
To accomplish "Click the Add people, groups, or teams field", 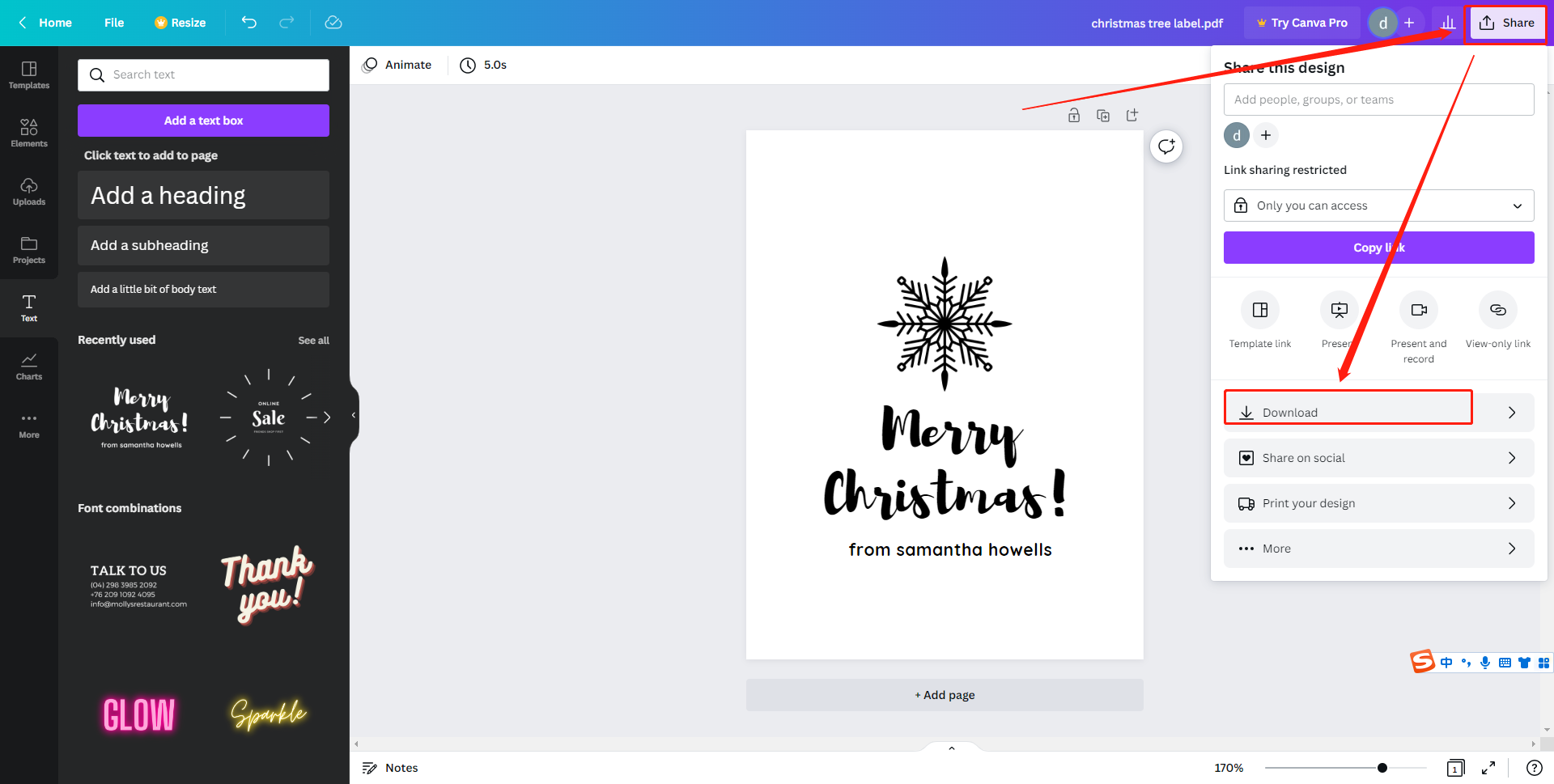I will pyautogui.click(x=1379, y=100).
